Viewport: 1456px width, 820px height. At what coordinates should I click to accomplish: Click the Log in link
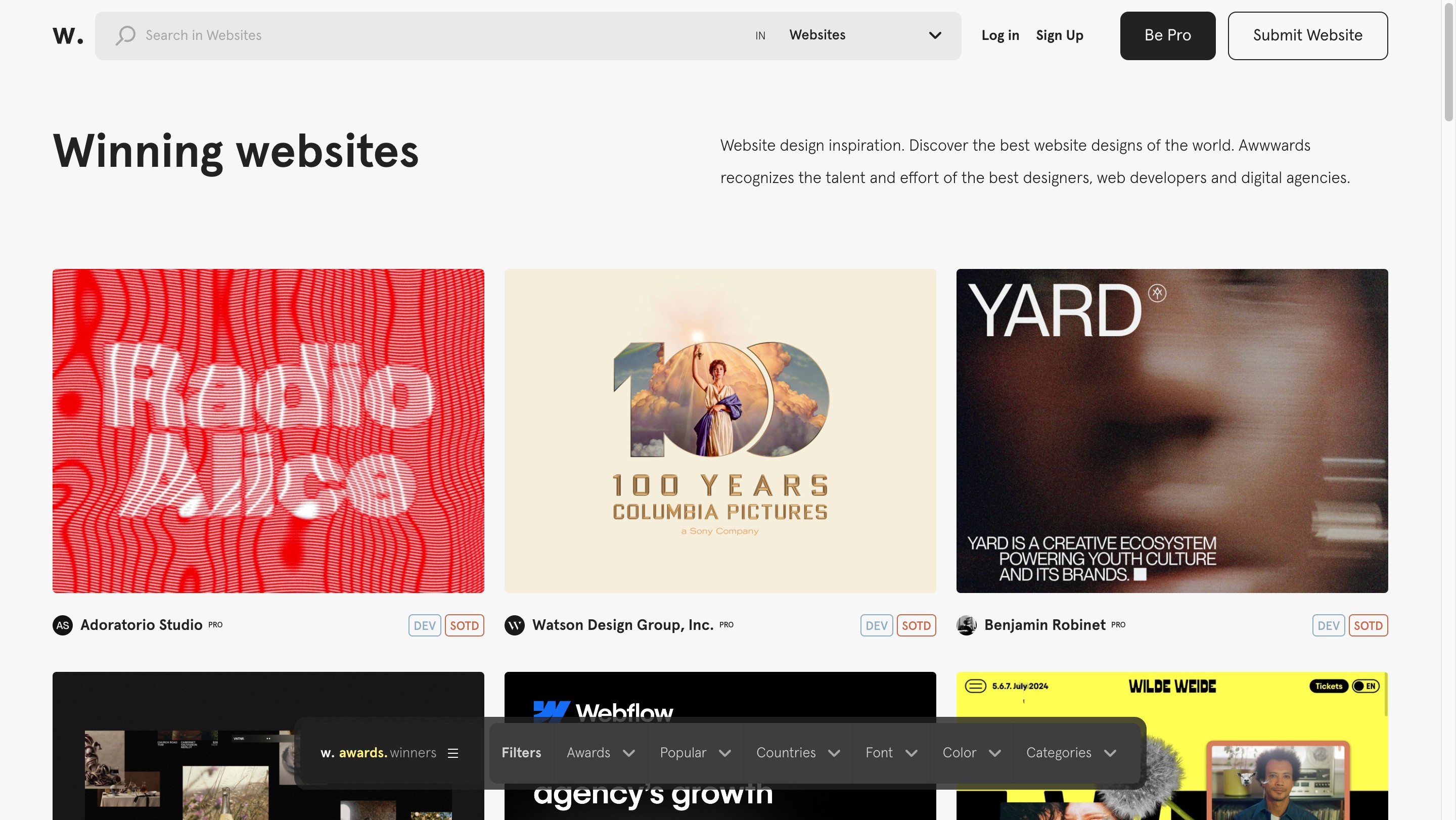1000,35
